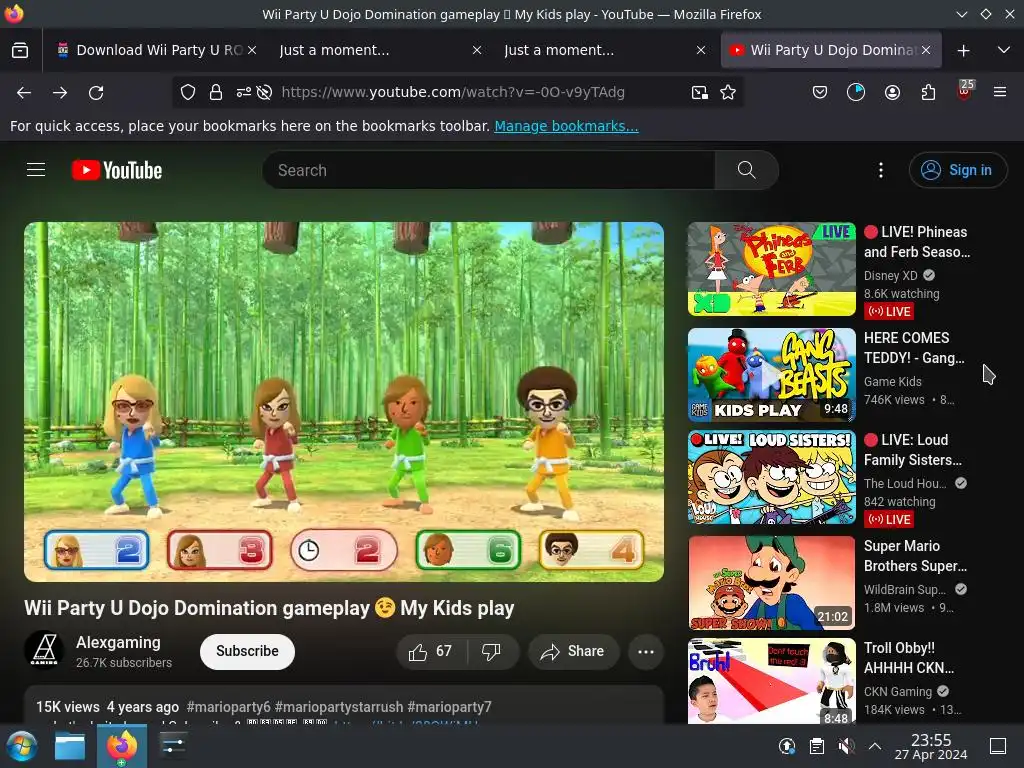
Task: Open LIVE Phineas and Ferb thumbnail
Action: pos(772,269)
